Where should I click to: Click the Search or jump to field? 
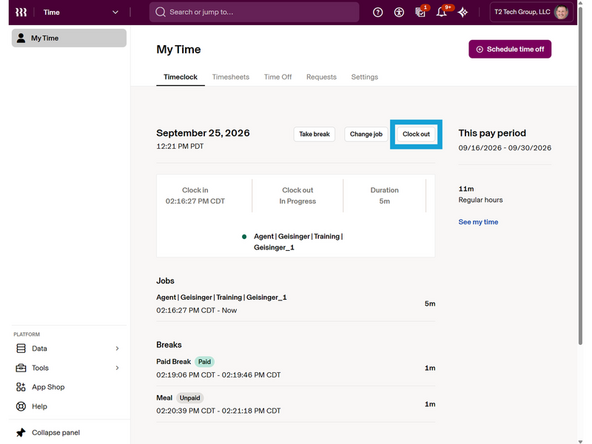(x=254, y=12)
